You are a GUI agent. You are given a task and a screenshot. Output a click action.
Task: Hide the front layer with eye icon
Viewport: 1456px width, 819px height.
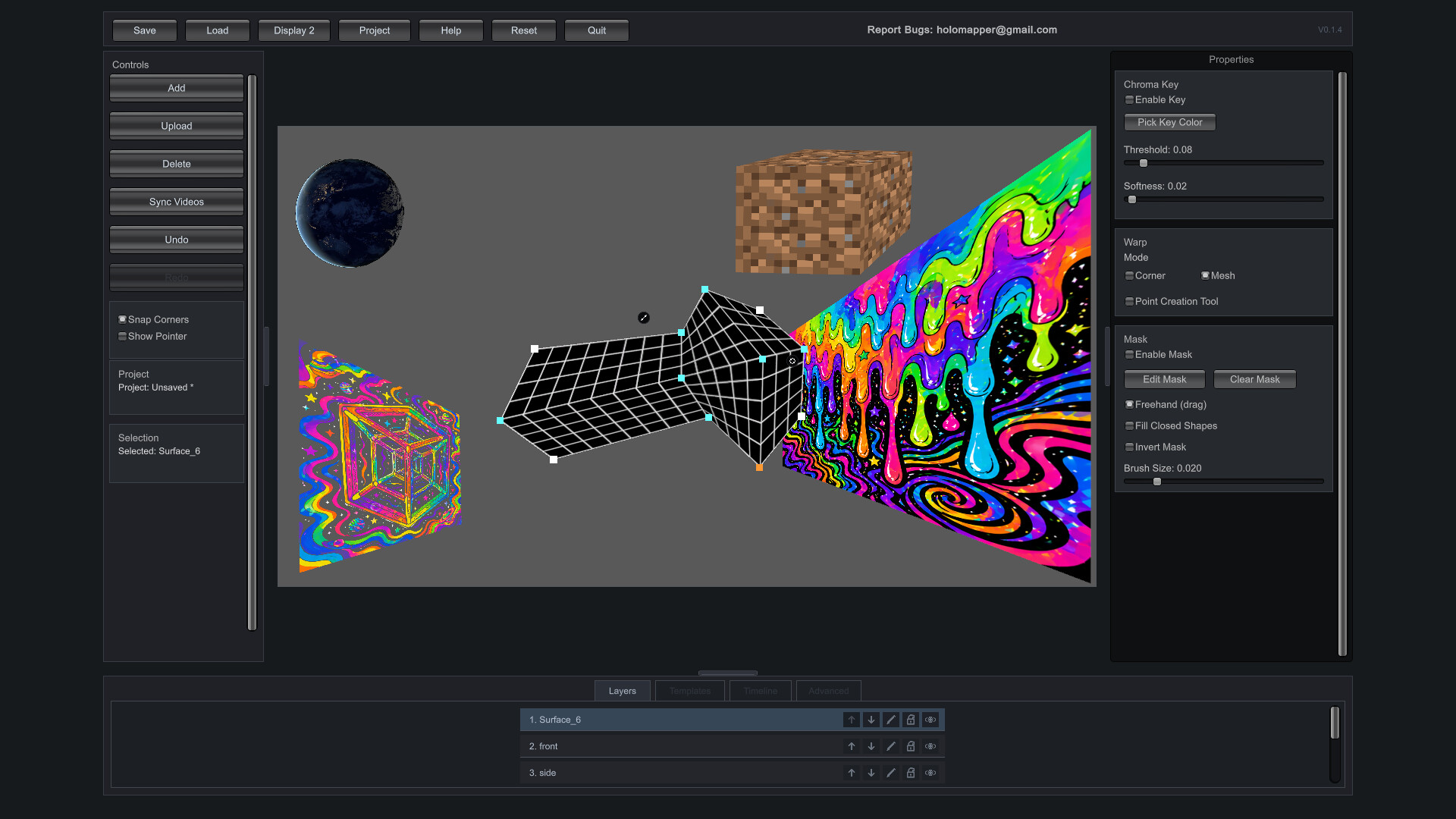click(930, 746)
